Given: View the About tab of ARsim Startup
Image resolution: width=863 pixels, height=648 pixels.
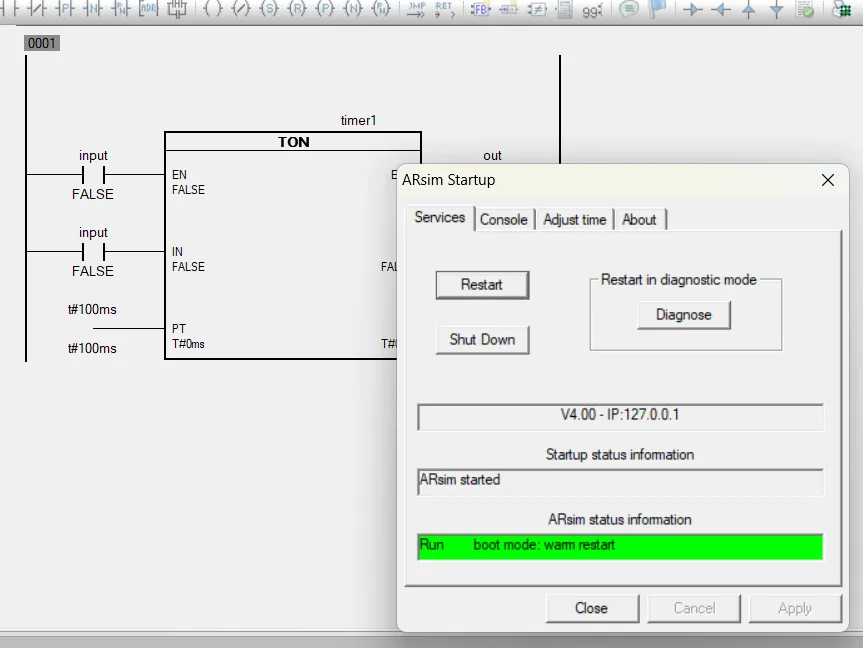Looking at the screenshot, I should pos(639,219).
